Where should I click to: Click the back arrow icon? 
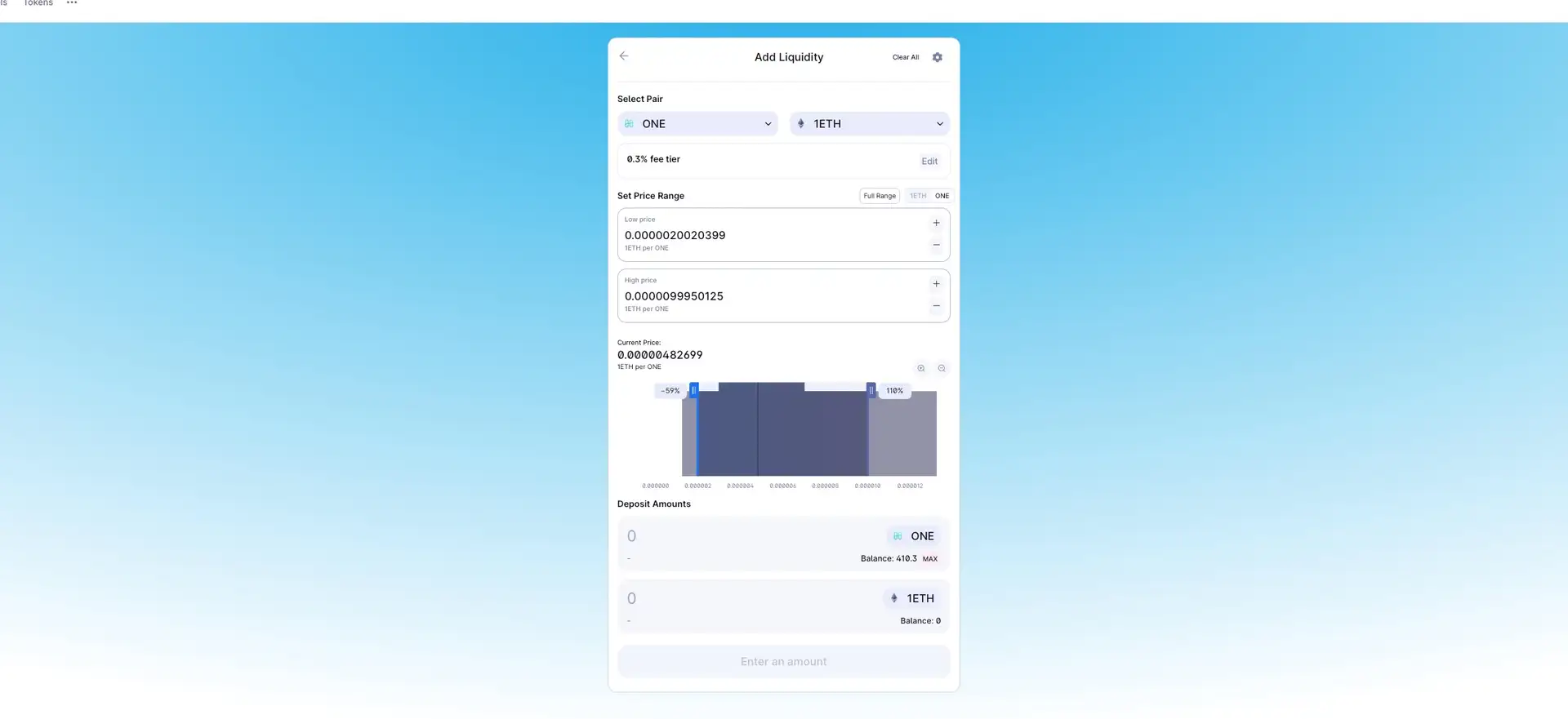624,56
